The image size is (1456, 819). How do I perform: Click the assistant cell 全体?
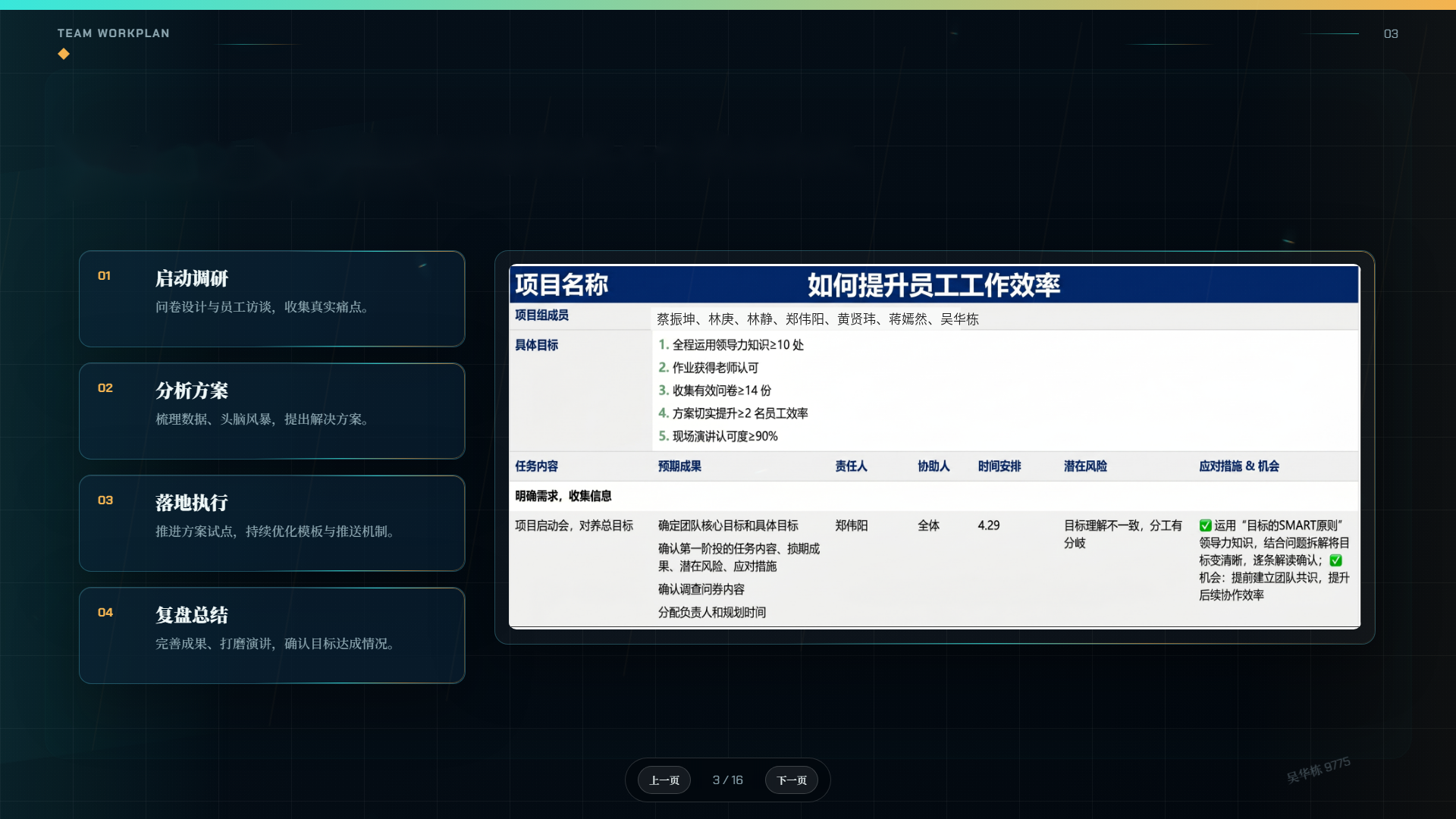(x=928, y=526)
